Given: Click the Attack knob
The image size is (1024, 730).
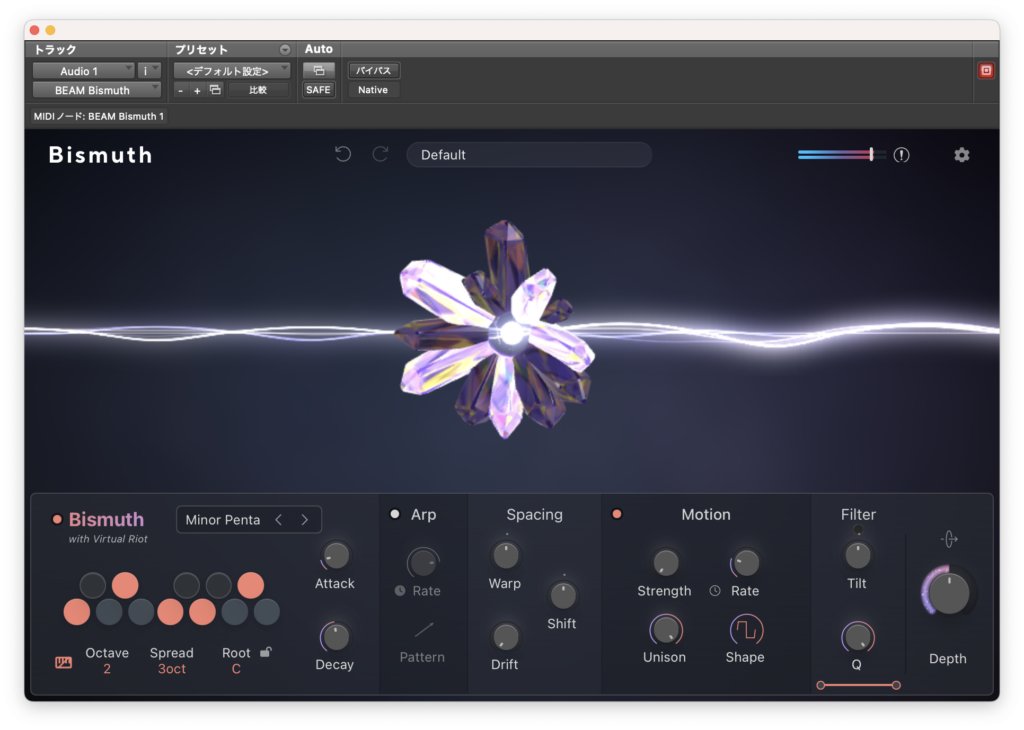Looking at the screenshot, I should 336,556.
